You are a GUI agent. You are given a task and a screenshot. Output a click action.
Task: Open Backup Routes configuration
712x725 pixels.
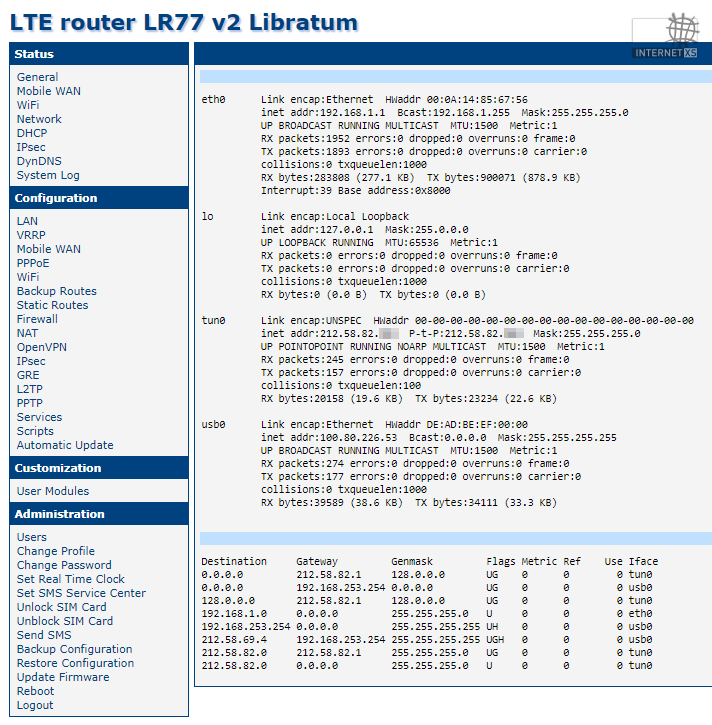[x=56, y=291]
